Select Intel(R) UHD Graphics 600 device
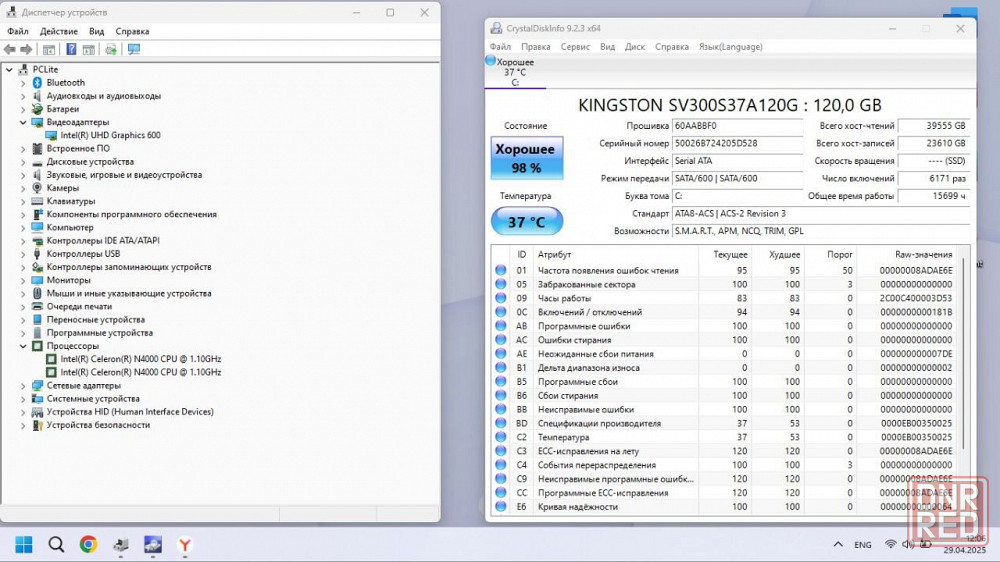The width and height of the screenshot is (1000, 562). (110, 135)
